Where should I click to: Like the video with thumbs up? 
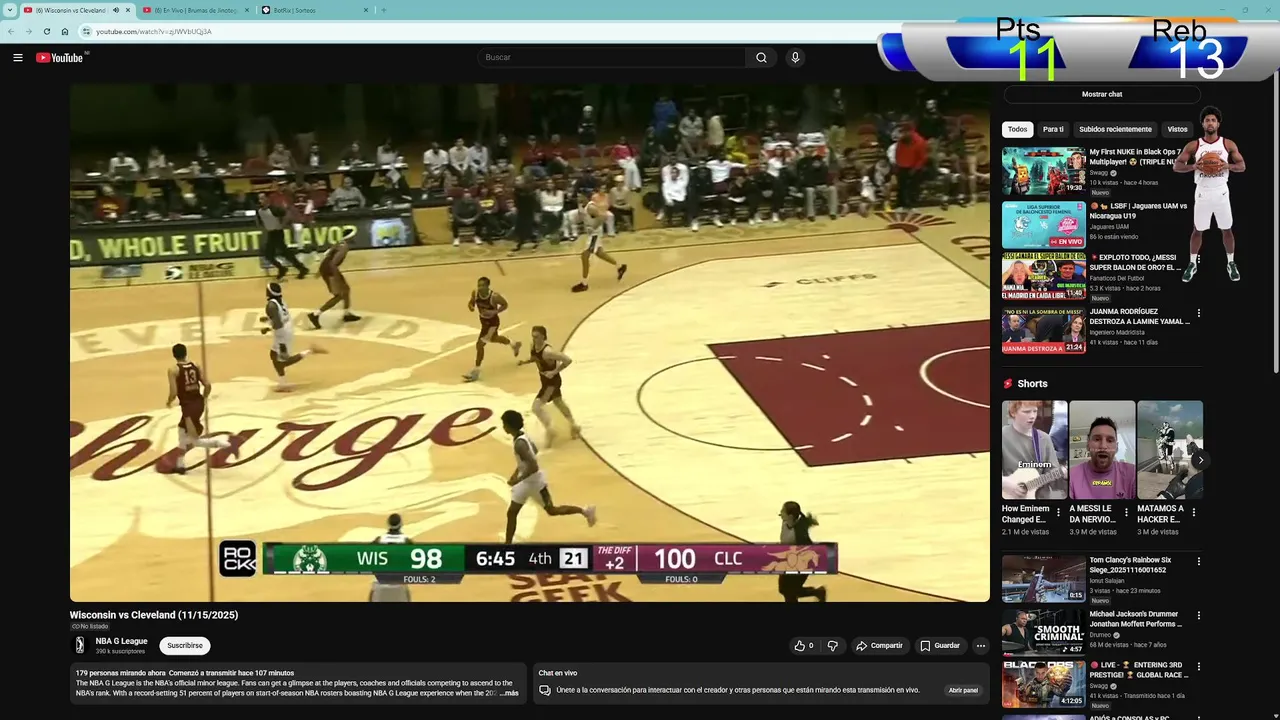click(x=804, y=646)
